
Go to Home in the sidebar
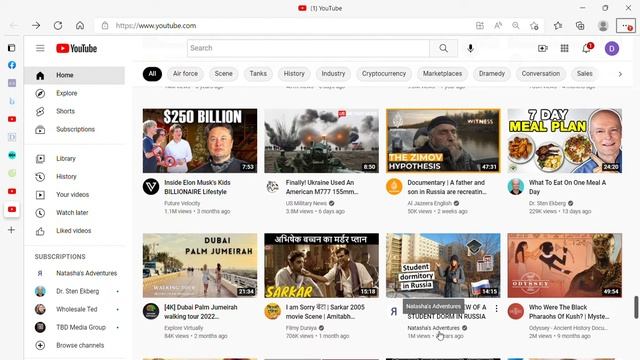(x=74, y=75)
